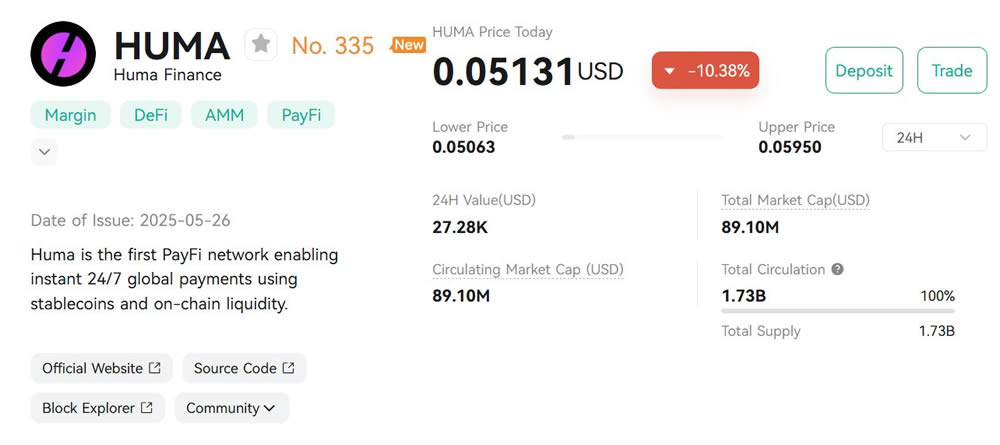Click the No. 335 ranking text
The width and height of the screenshot is (1000, 445).
pos(332,45)
